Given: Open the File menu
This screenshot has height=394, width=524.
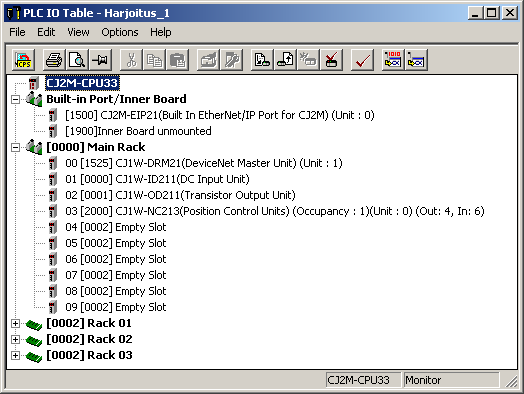Looking at the screenshot, I should 17,32.
